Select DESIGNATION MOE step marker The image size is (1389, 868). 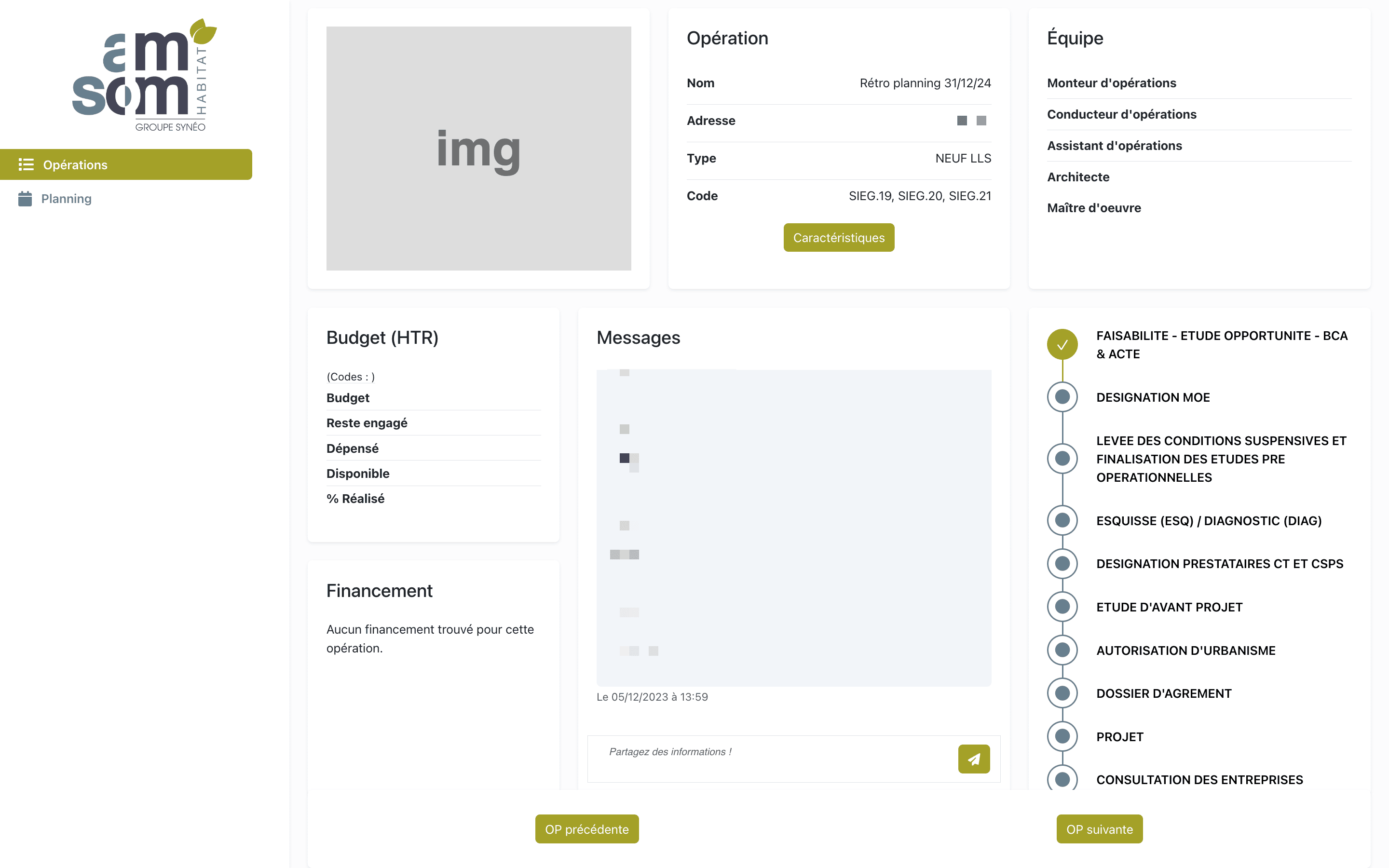click(1062, 397)
